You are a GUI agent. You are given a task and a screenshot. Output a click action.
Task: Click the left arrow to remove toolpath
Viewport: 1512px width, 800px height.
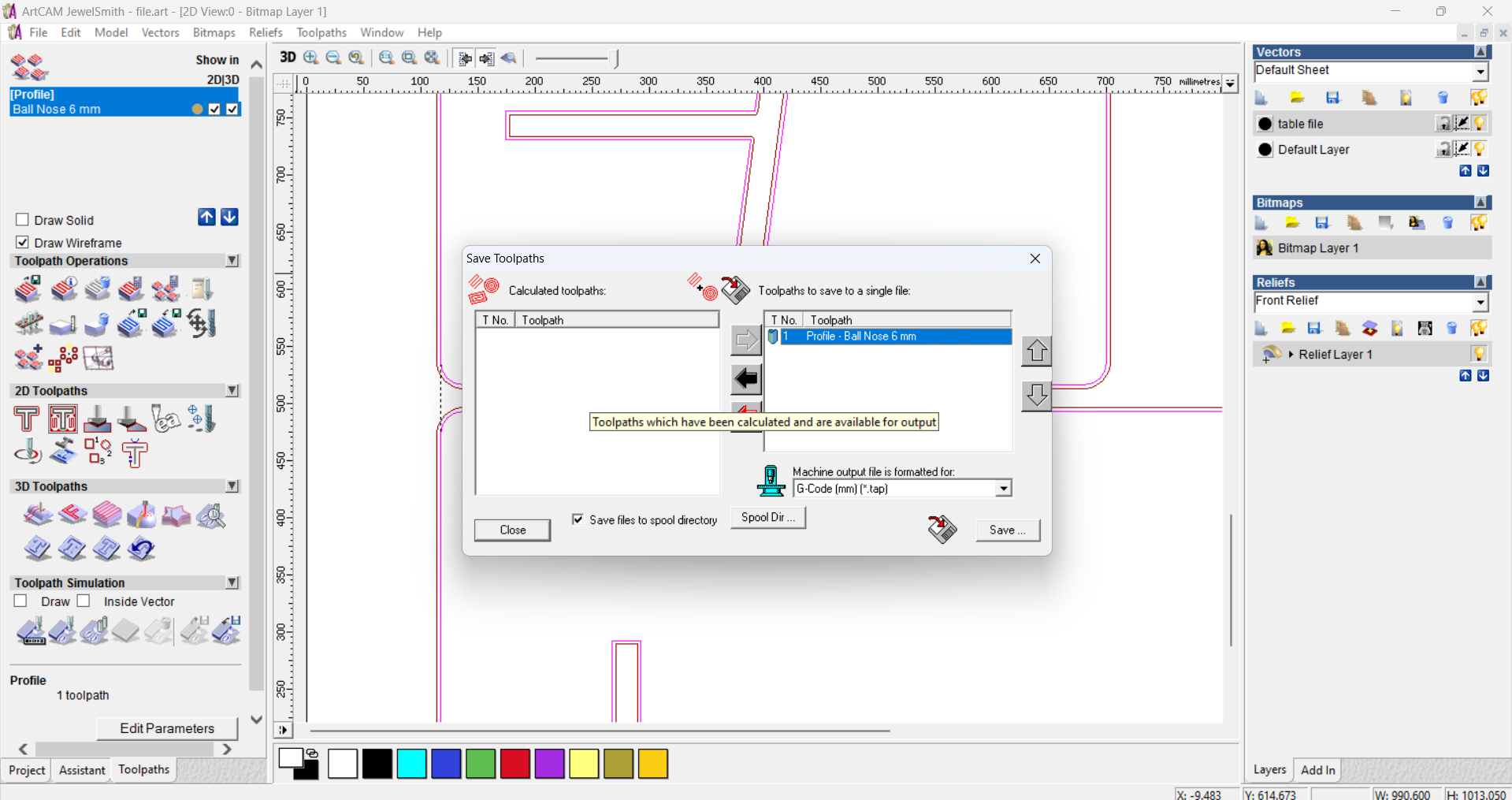pyautogui.click(x=745, y=379)
